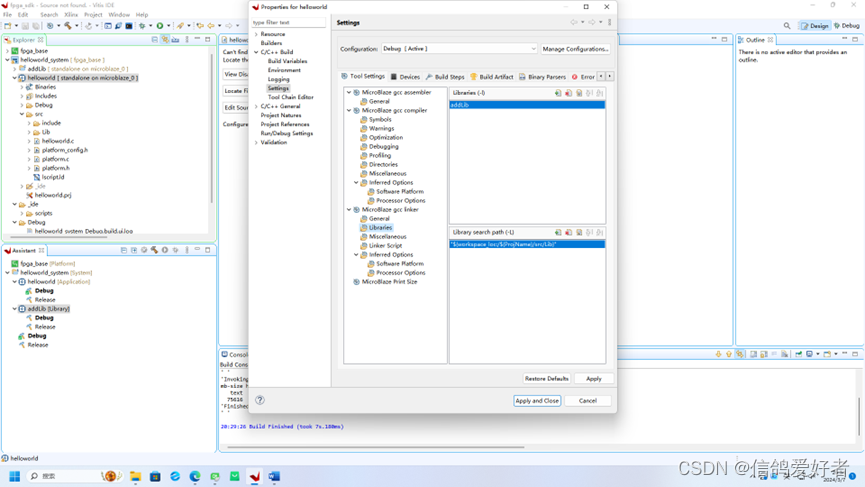Click Manage Configurations button
Screen dimensions: 865x487
click(575, 49)
